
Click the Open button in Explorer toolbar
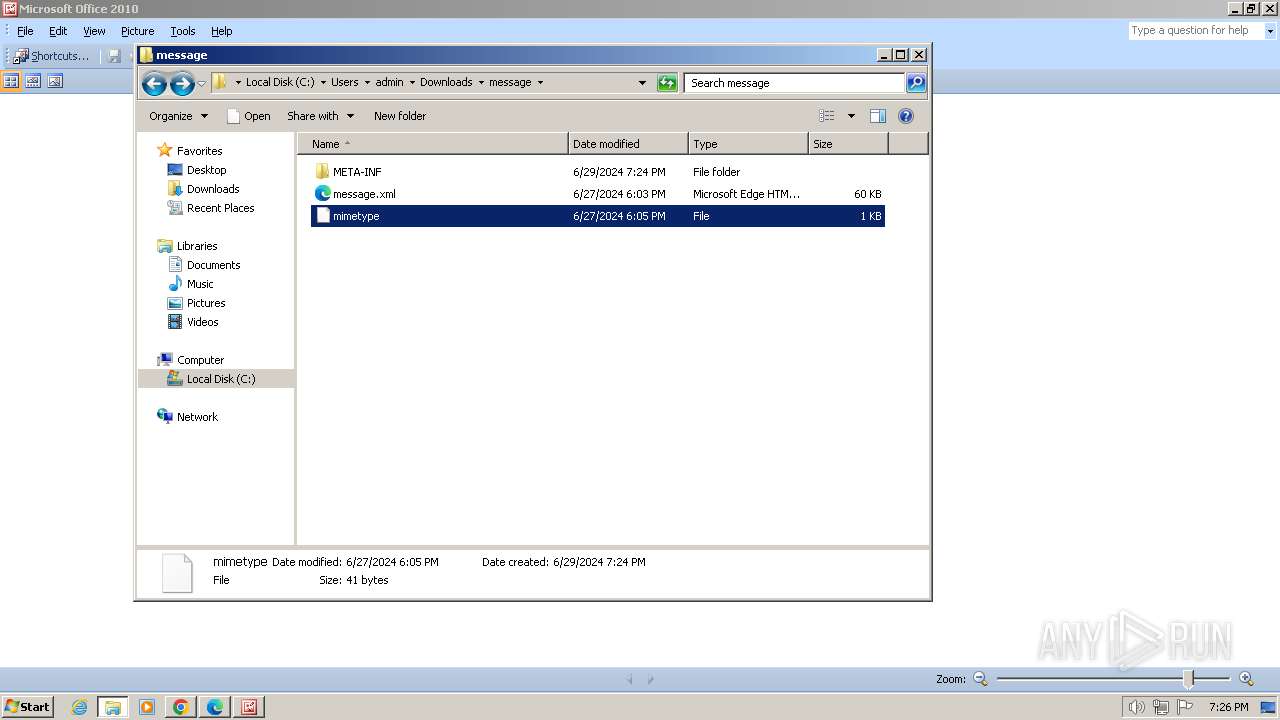pos(248,116)
